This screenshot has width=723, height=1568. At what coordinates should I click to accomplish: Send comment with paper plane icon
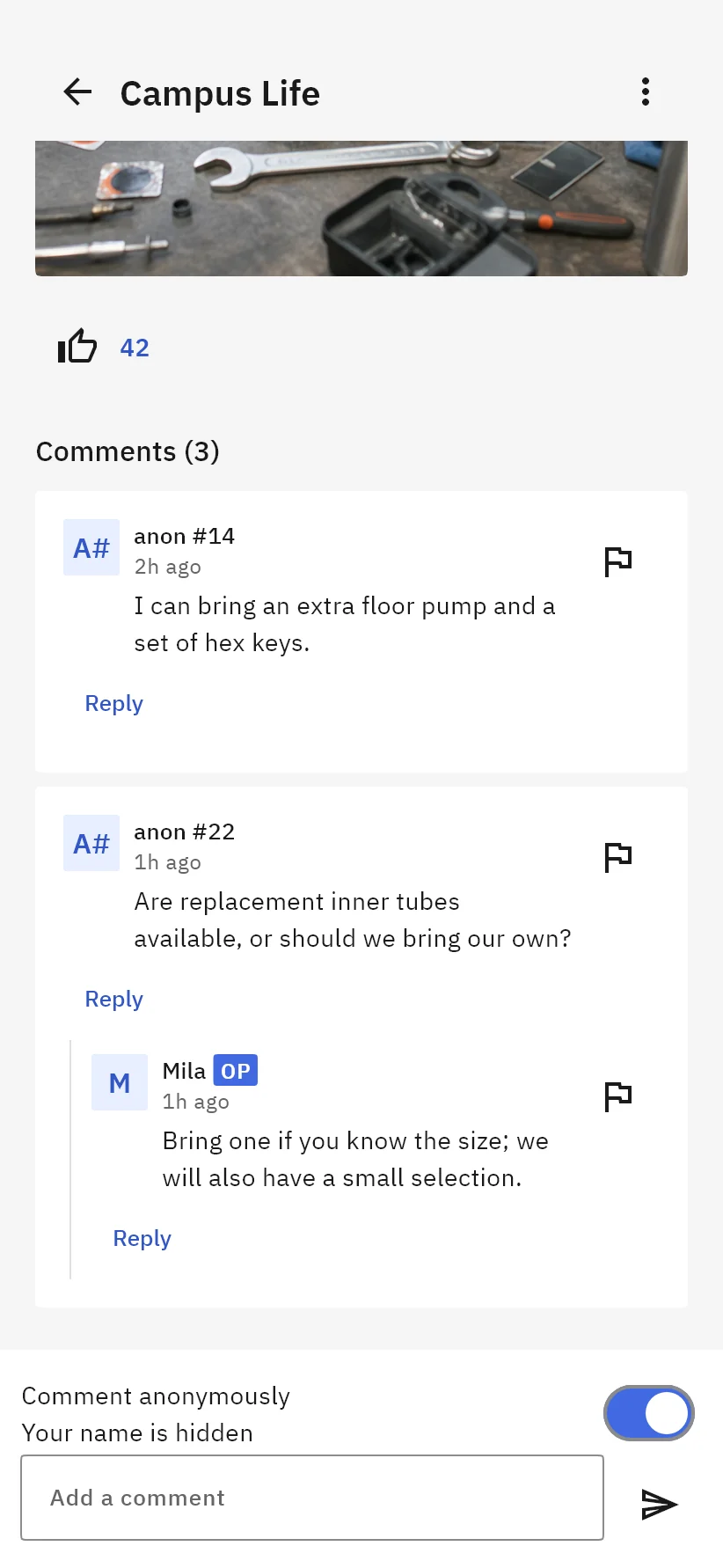(x=660, y=1504)
